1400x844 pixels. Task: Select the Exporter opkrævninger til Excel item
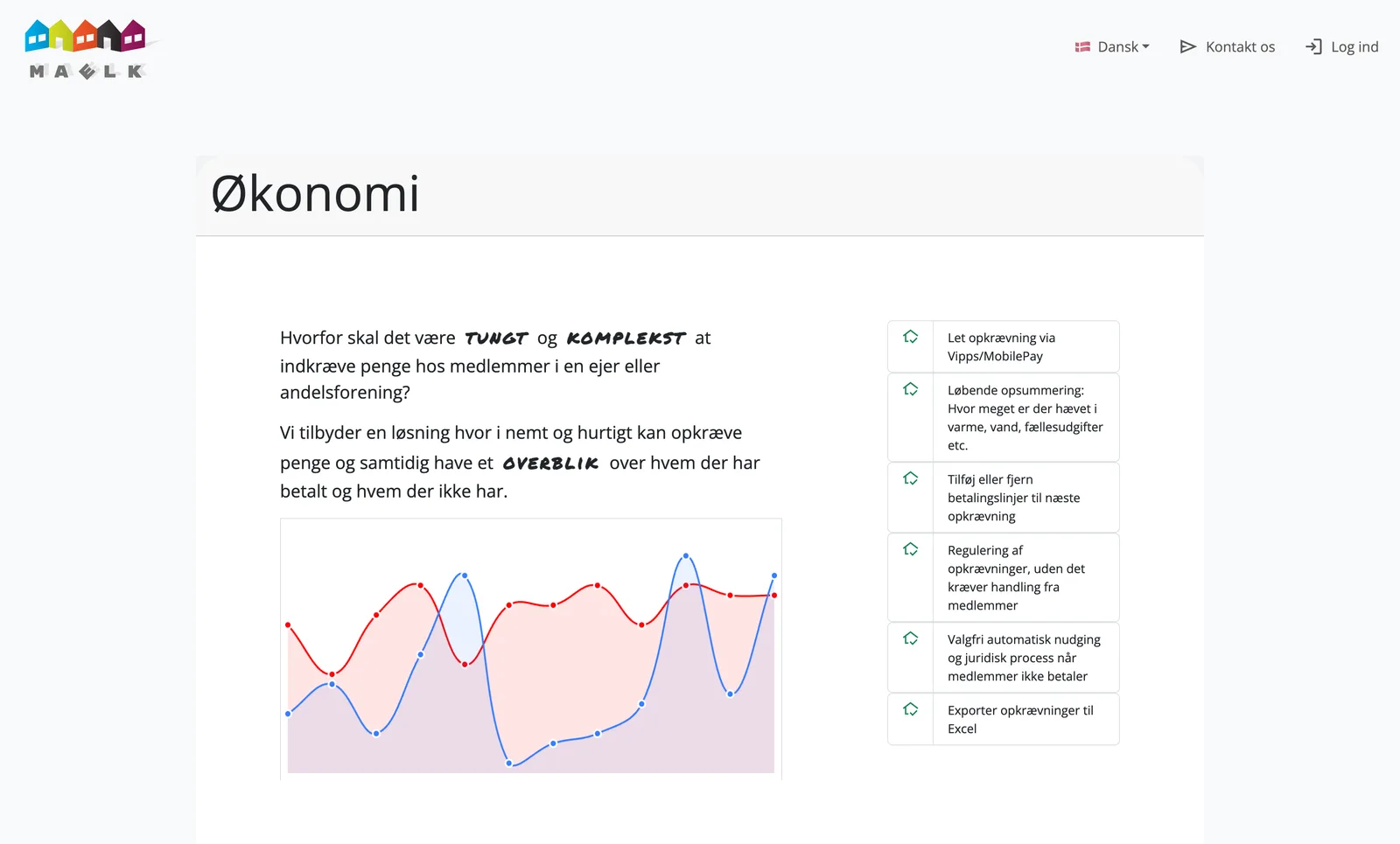(1004, 719)
